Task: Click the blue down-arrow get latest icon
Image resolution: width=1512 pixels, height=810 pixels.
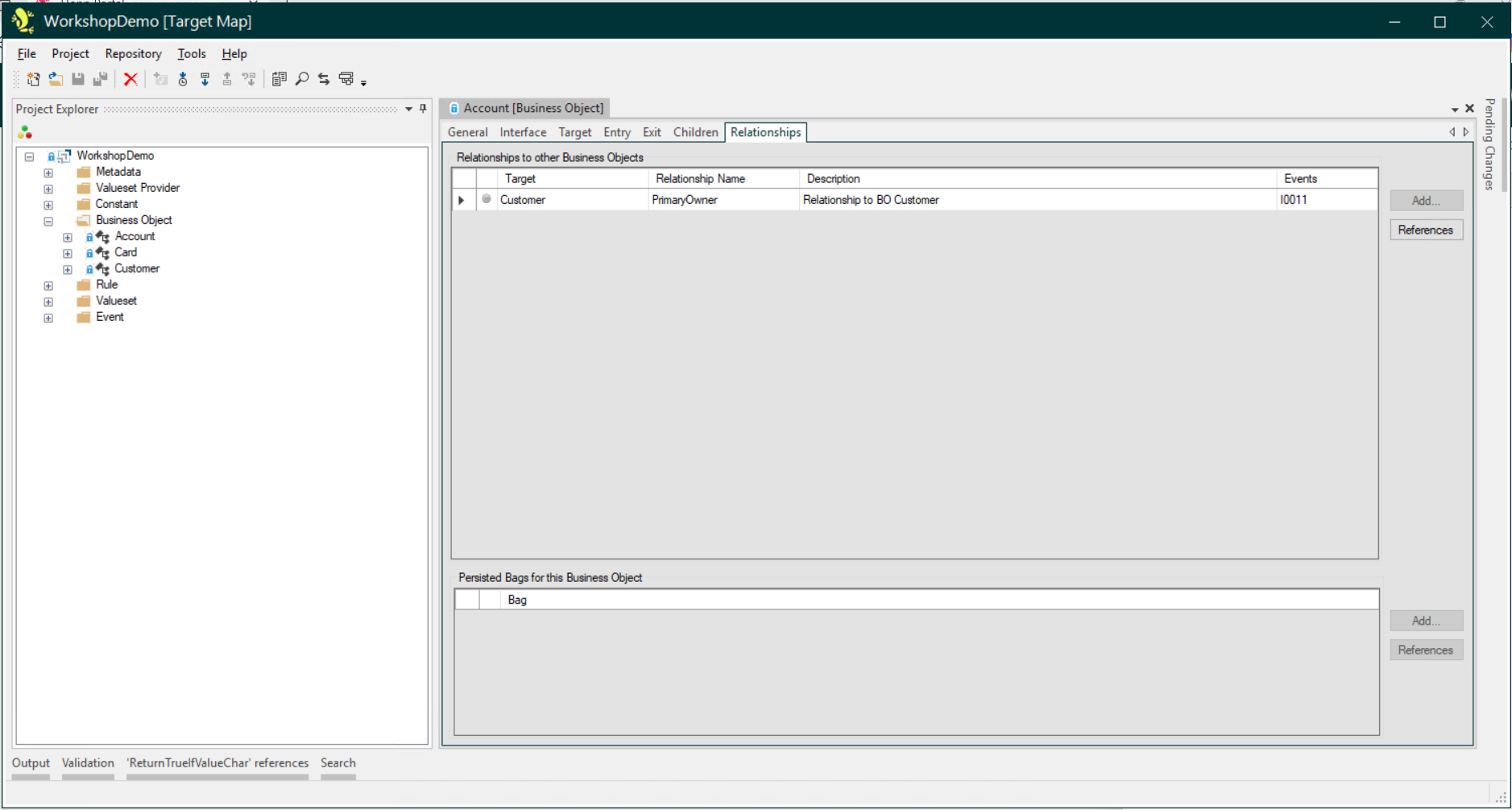Action: [x=205, y=79]
